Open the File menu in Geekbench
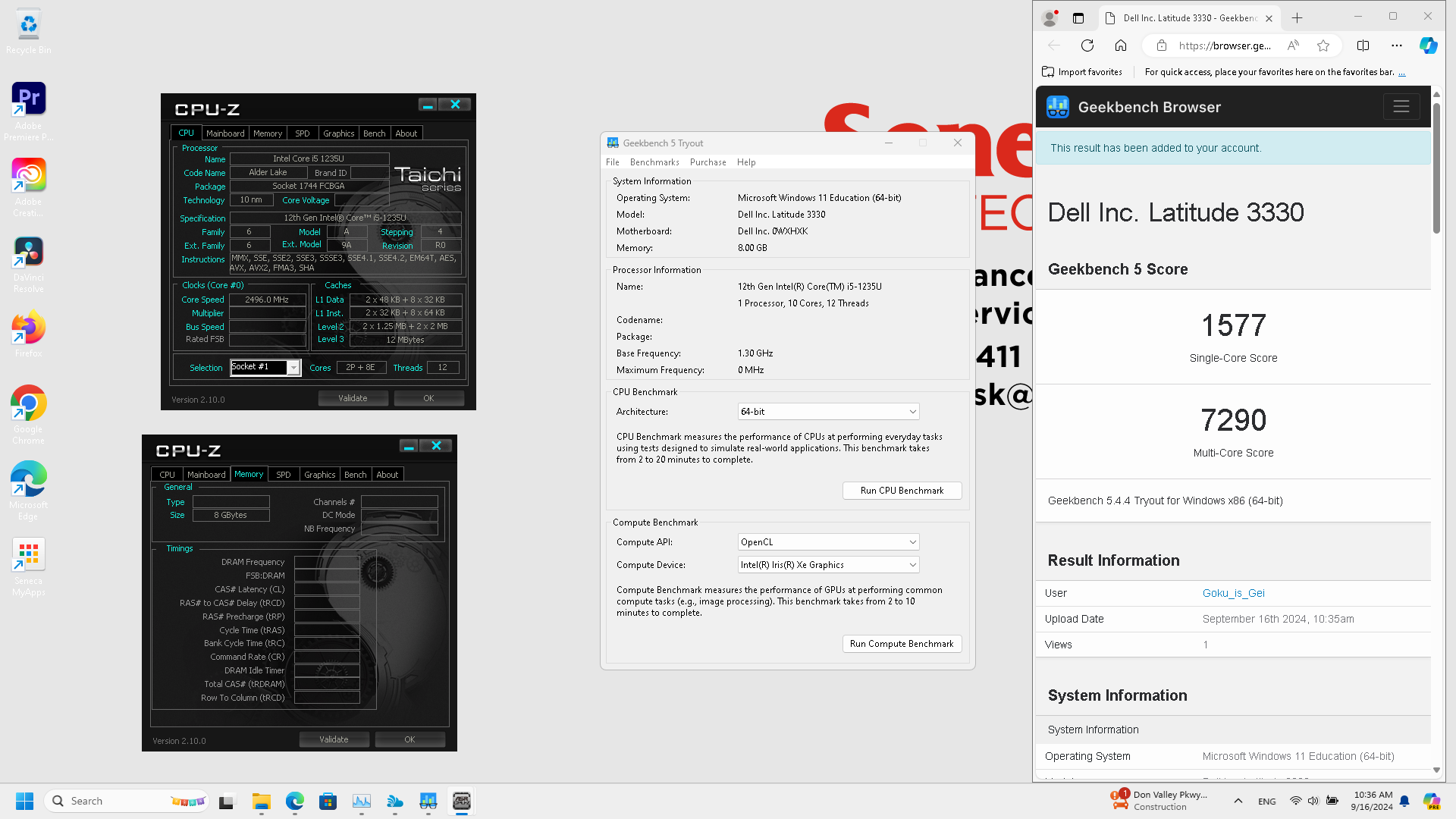Viewport: 1456px width, 819px height. [613, 162]
